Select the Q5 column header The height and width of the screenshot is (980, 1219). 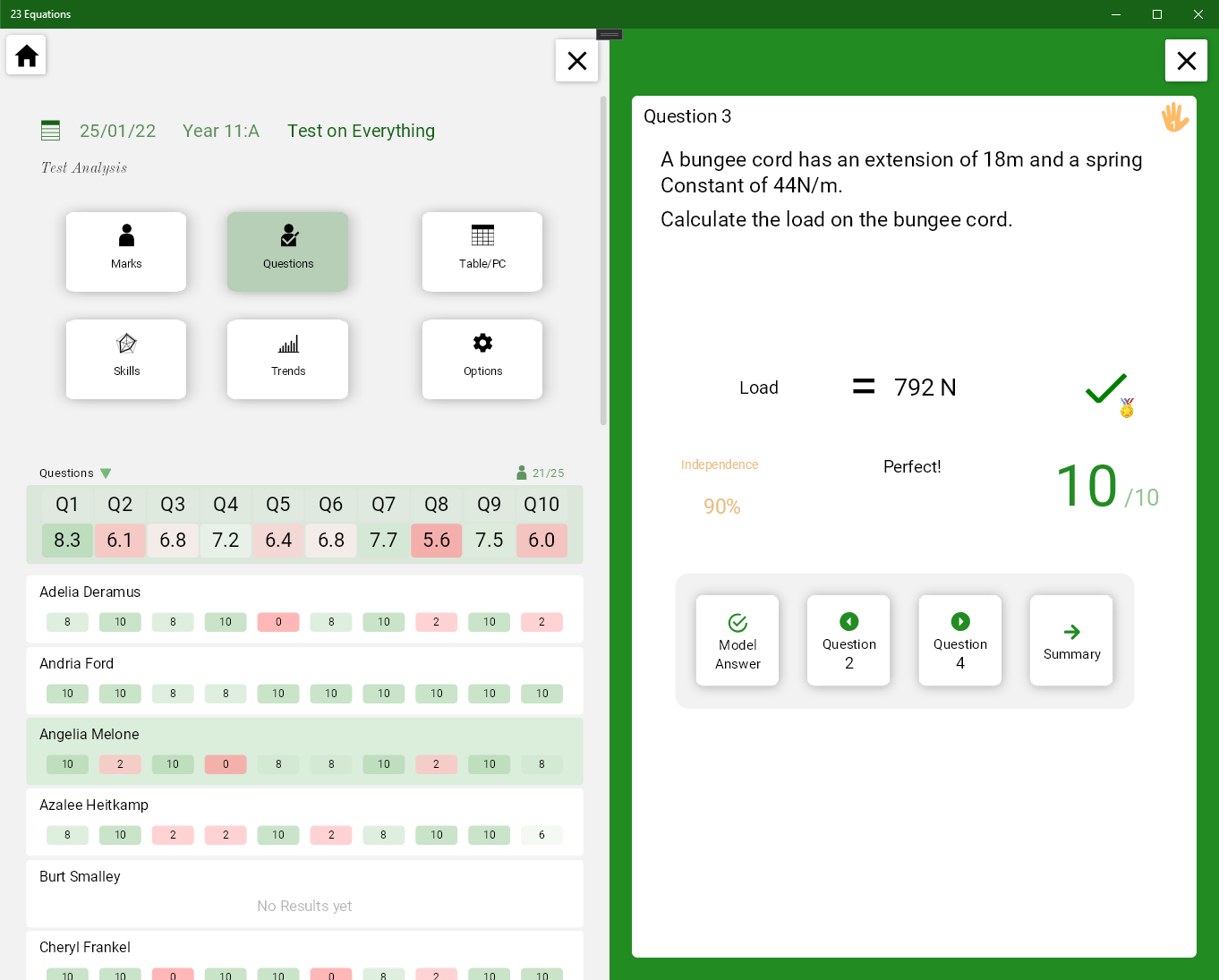pyautogui.click(x=278, y=504)
